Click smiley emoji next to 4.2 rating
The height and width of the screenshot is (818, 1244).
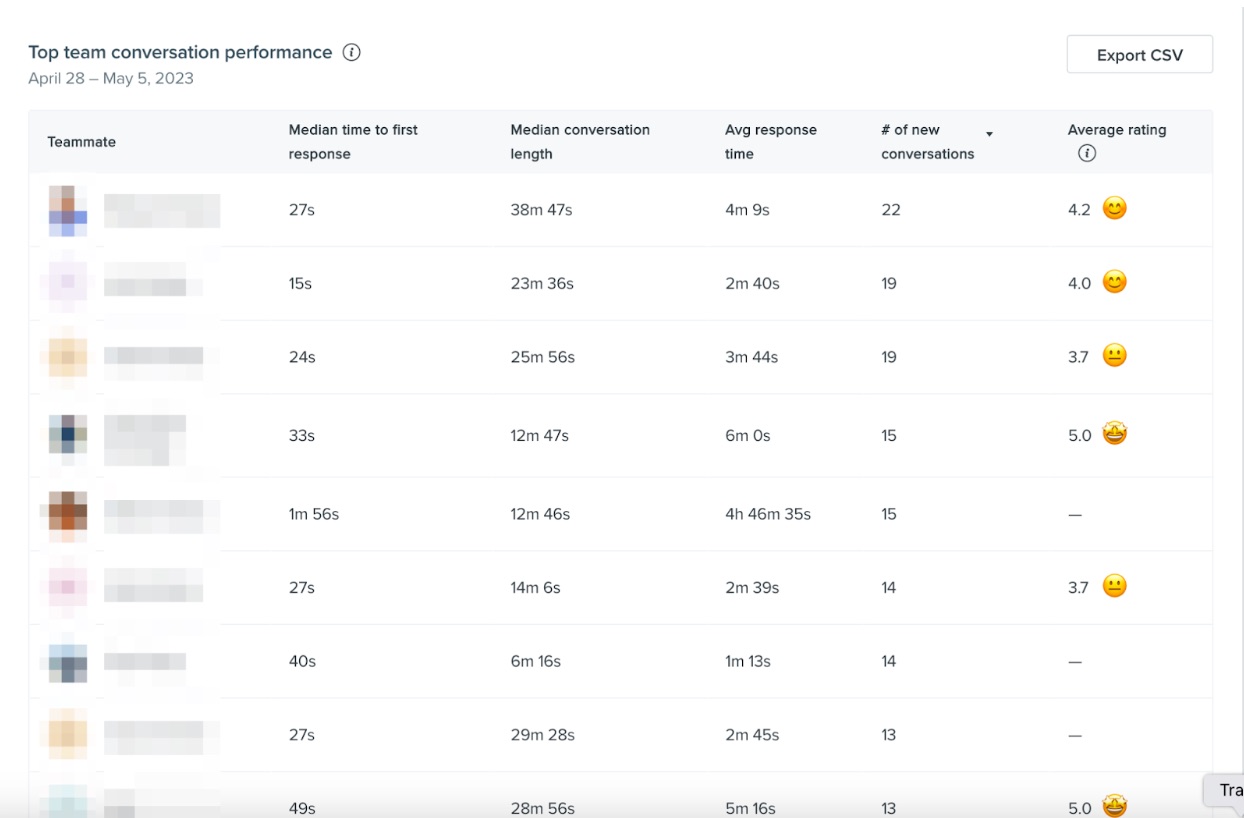1114,209
